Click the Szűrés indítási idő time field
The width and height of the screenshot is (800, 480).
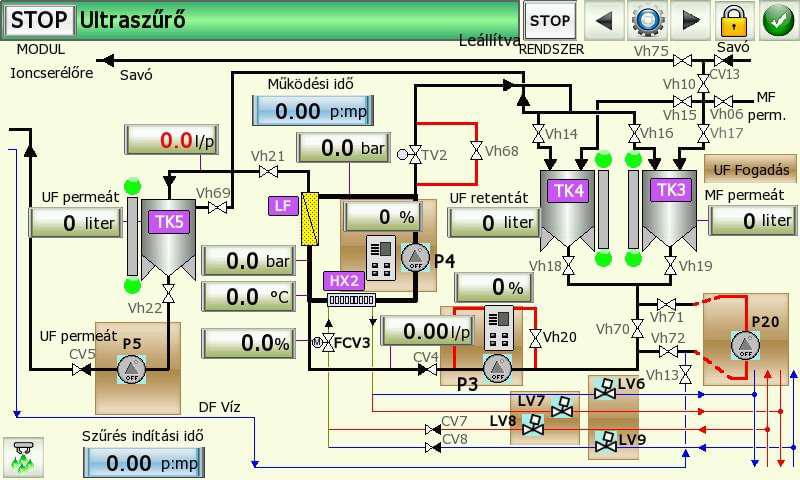tap(142, 462)
